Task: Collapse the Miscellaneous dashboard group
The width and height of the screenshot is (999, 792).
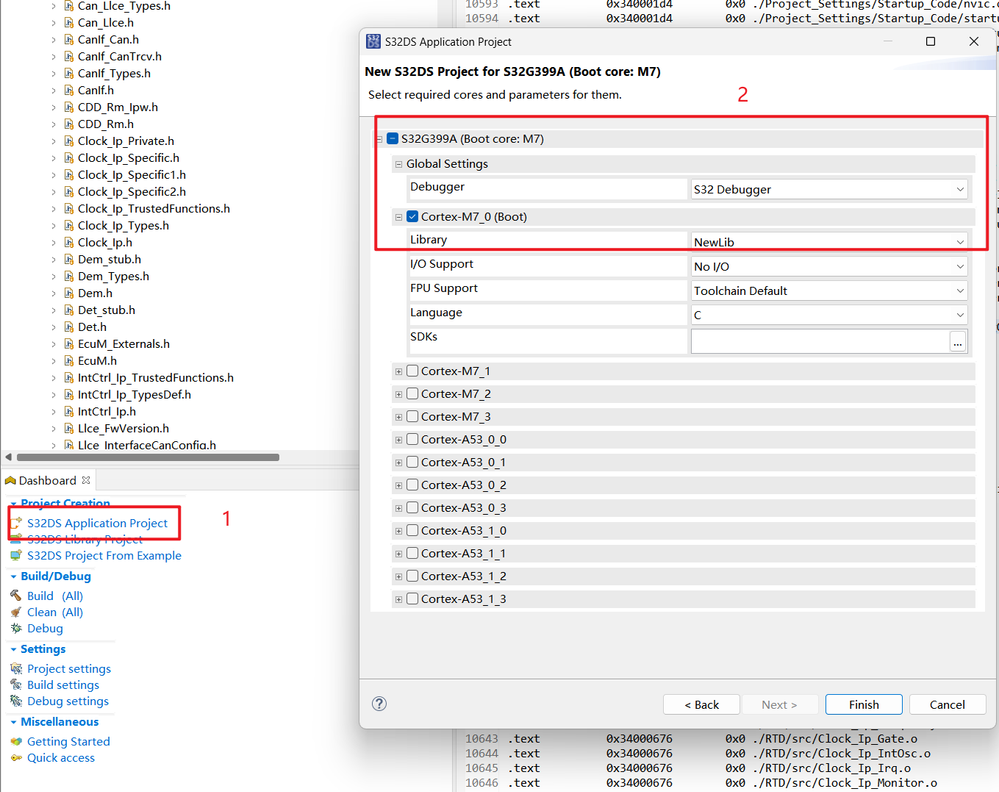Action: pyautogui.click(x=13, y=722)
